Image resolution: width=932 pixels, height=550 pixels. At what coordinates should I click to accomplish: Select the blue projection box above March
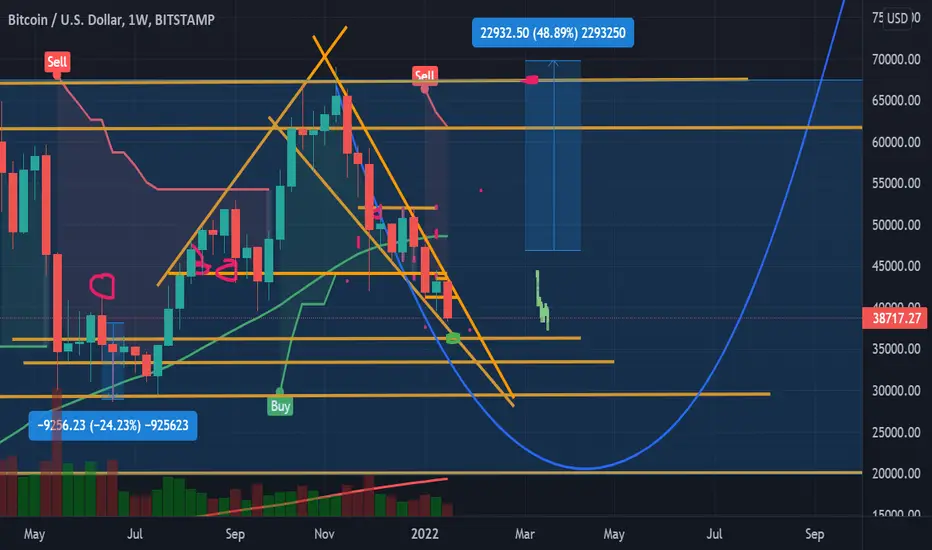(x=553, y=155)
